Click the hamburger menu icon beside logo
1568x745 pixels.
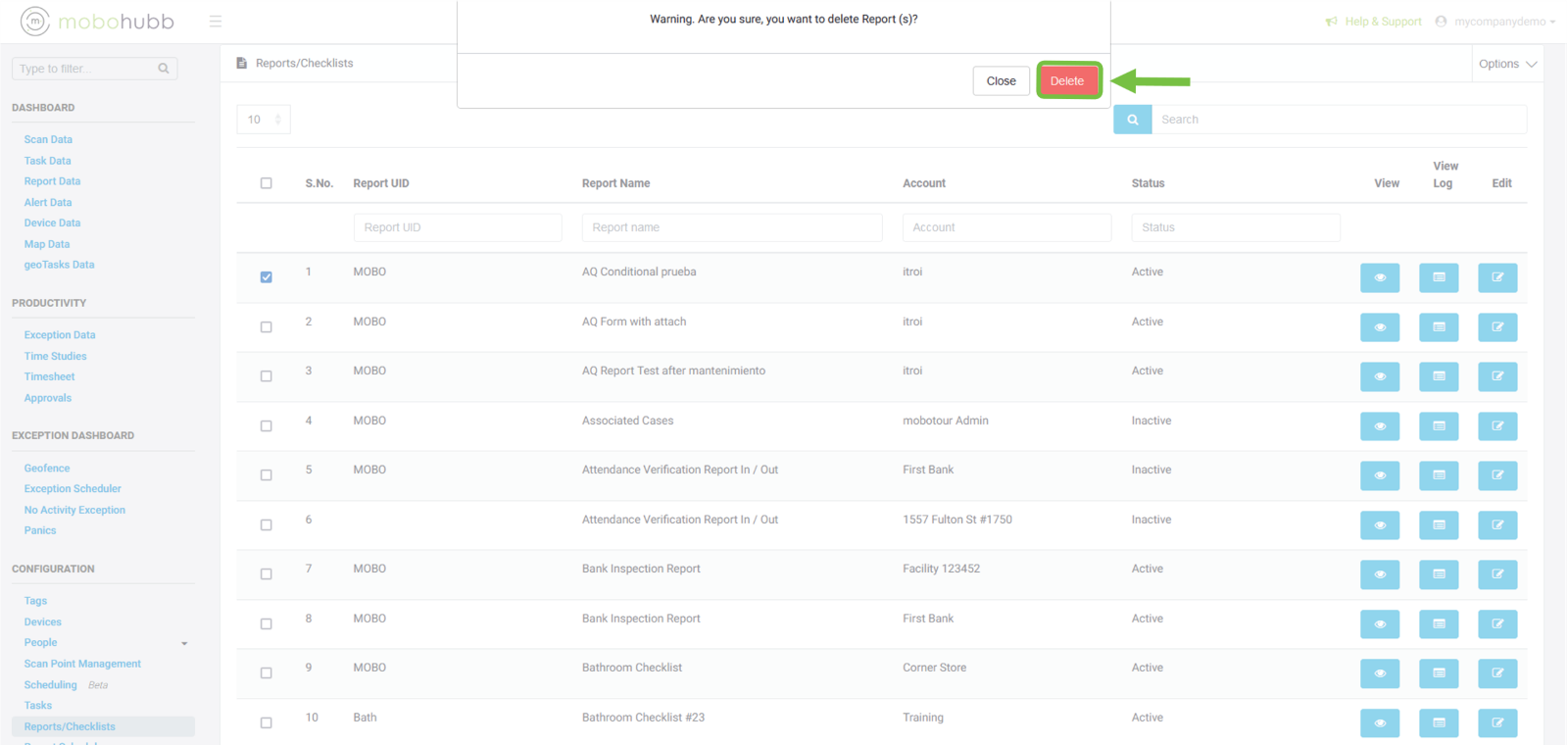216,22
